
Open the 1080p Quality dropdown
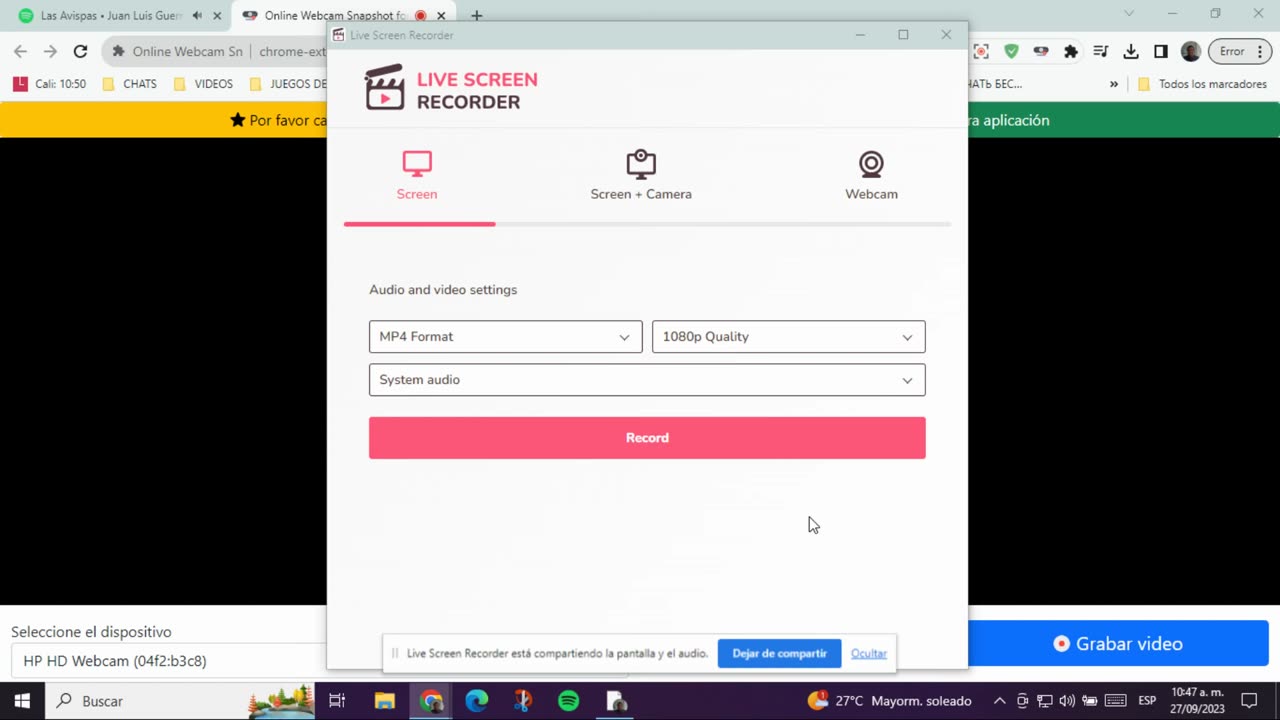tap(789, 337)
